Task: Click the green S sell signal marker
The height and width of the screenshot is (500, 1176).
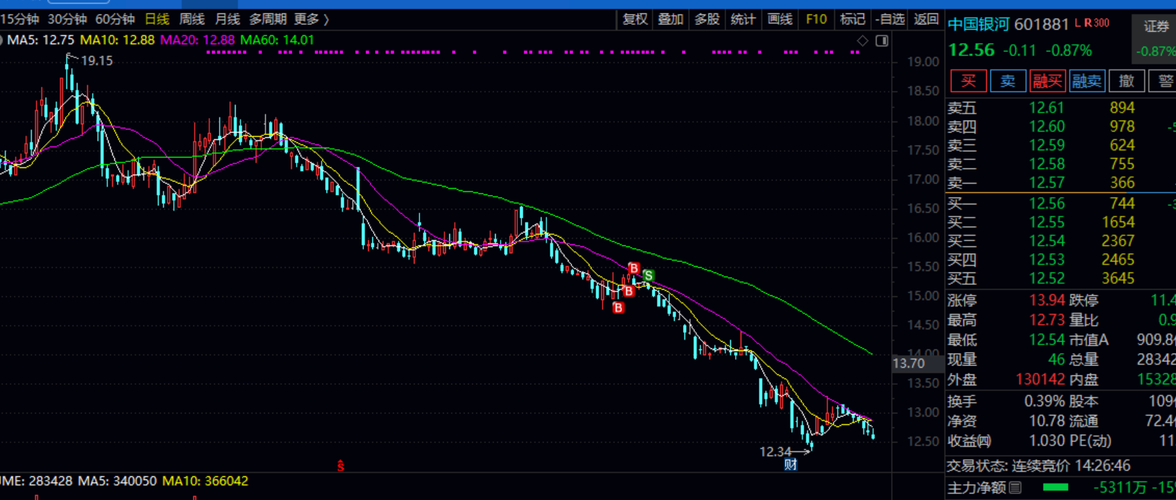Action: tap(648, 275)
